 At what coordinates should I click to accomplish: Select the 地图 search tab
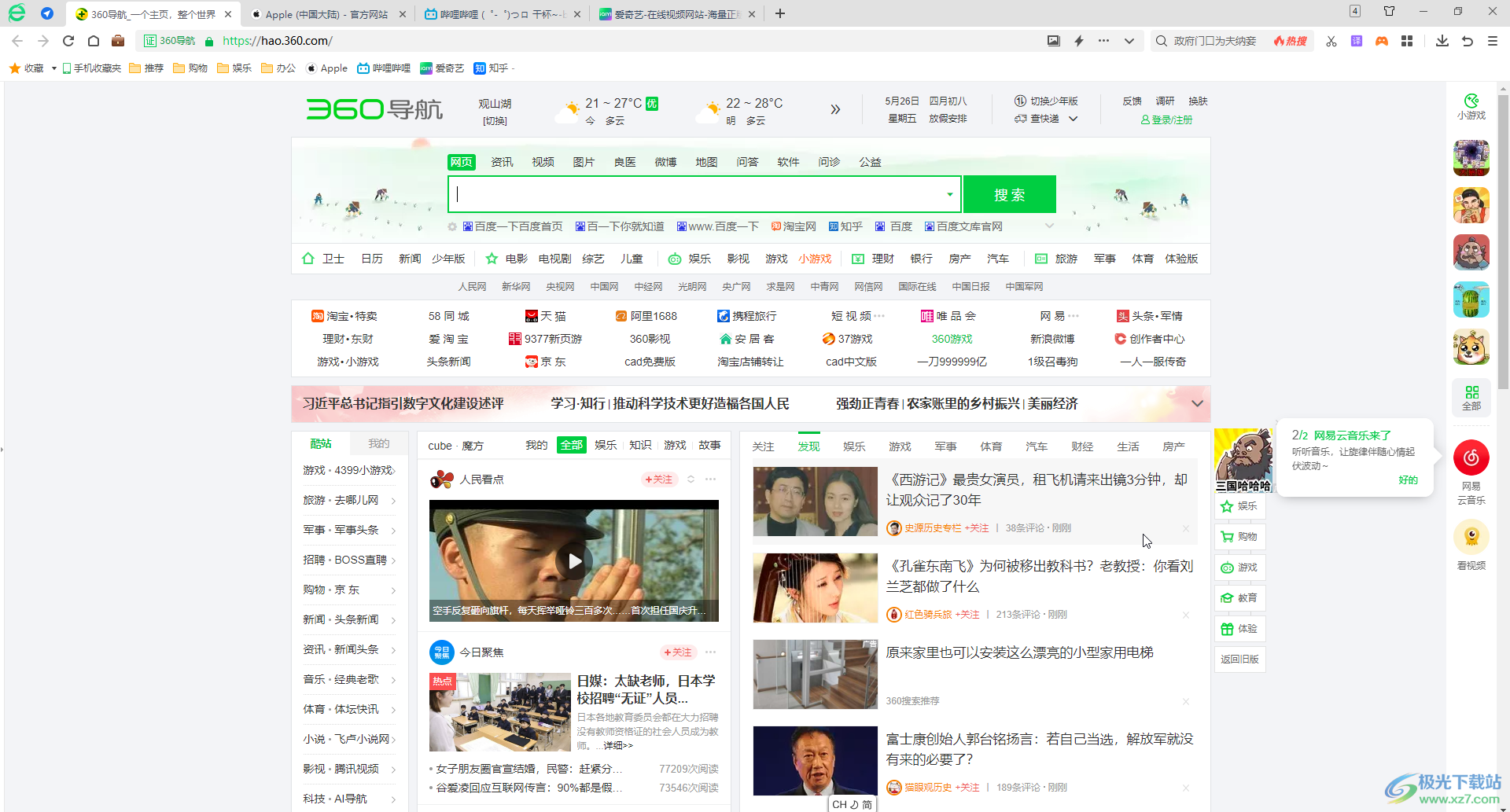[706, 162]
